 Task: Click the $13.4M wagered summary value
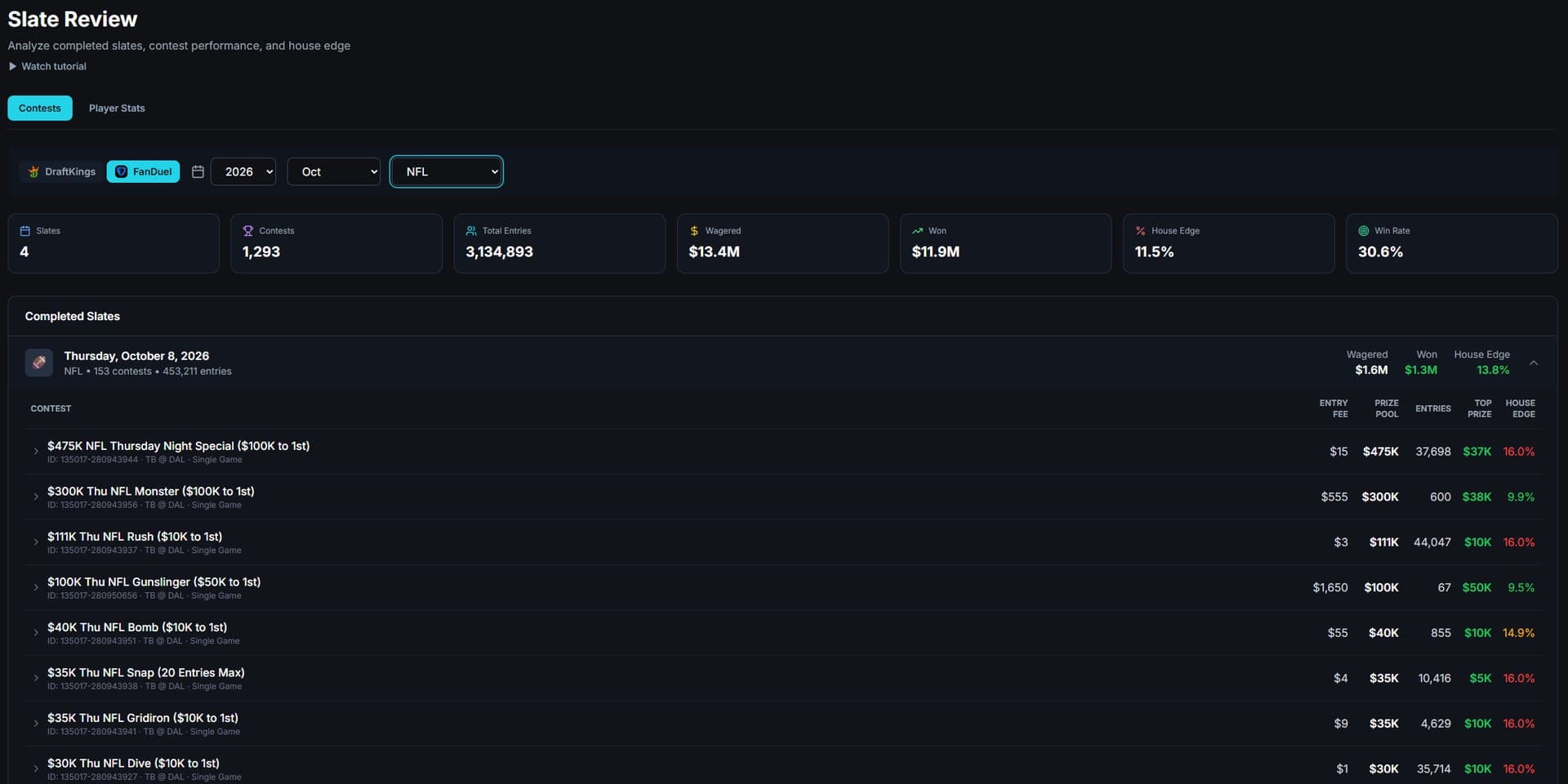click(714, 252)
